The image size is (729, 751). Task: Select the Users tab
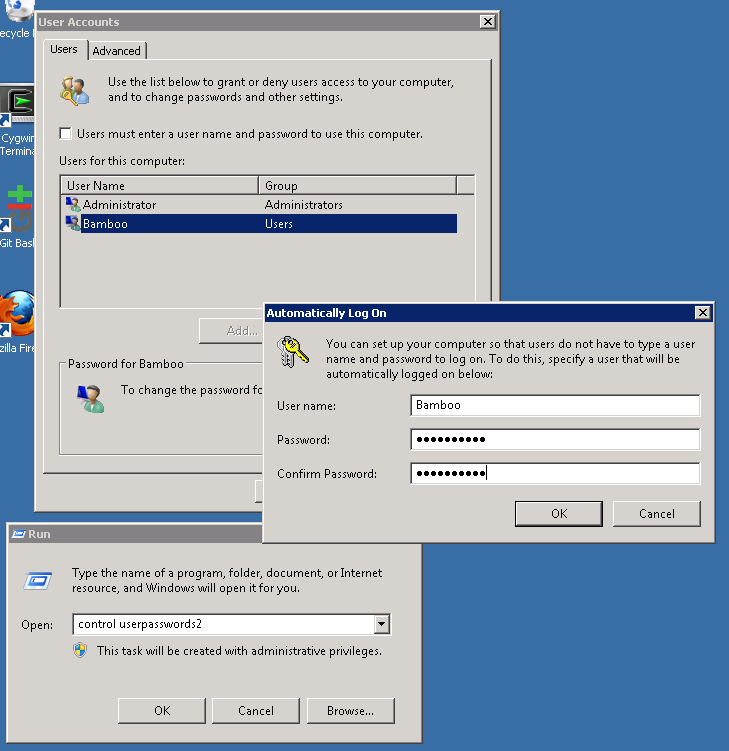(64, 49)
